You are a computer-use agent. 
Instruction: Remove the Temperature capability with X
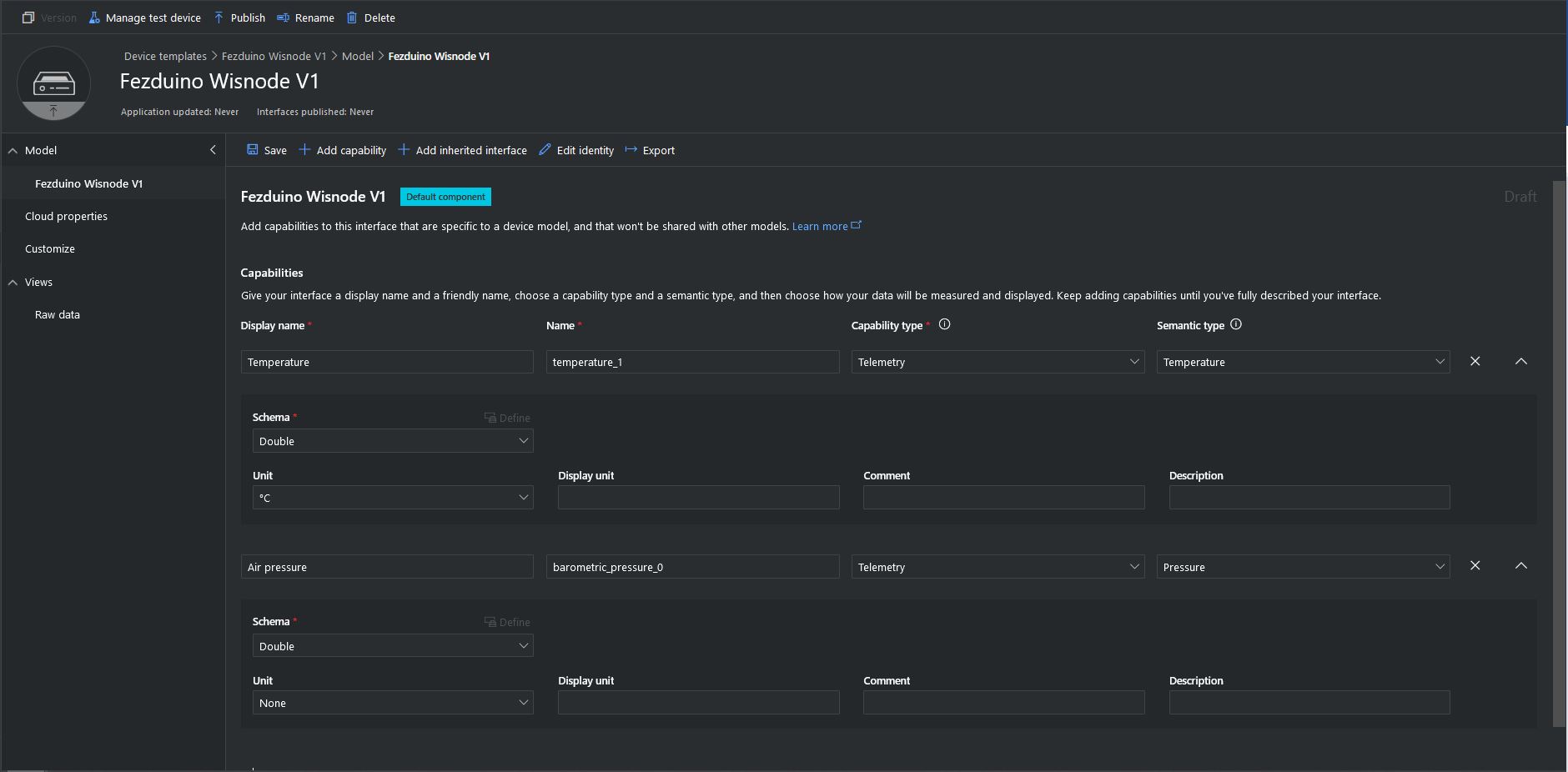(x=1475, y=361)
